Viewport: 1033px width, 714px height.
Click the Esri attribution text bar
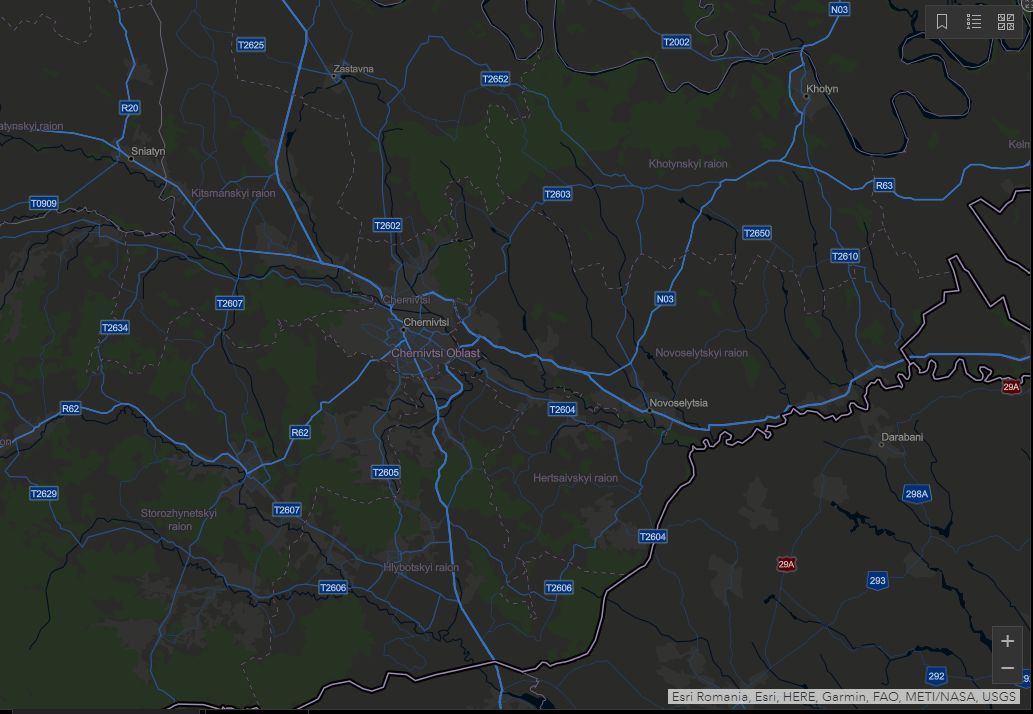click(x=844, y=697)
